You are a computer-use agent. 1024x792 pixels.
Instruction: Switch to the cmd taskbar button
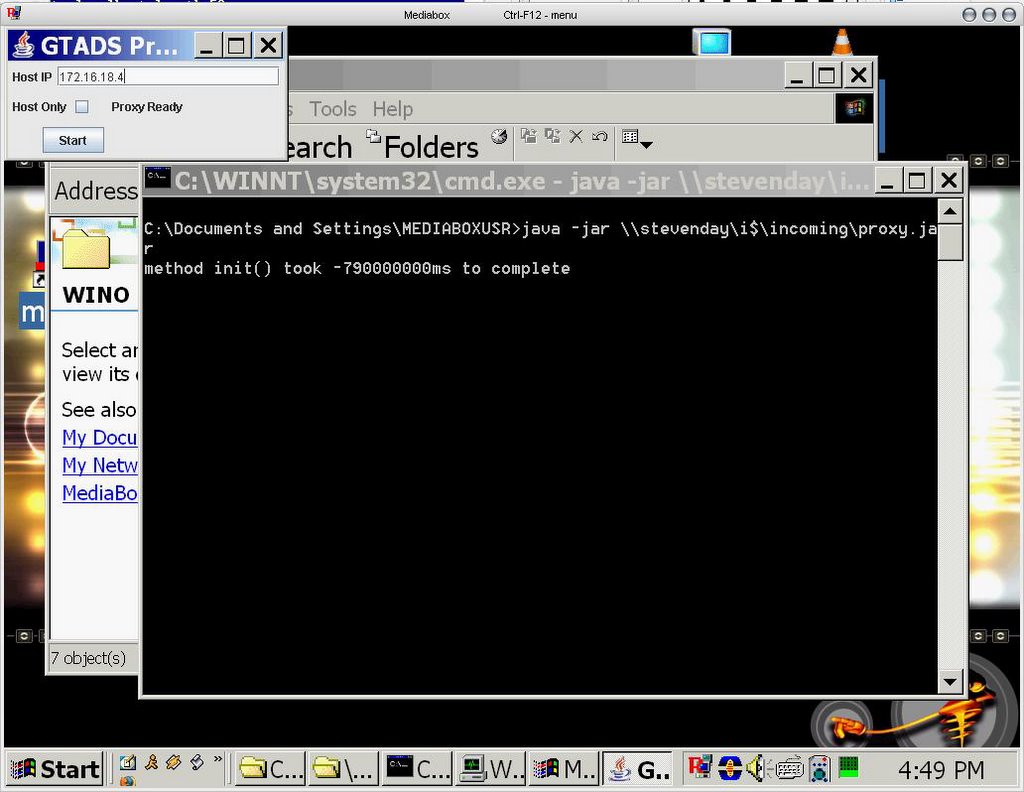pyautogui.click(x=418, y=768)
